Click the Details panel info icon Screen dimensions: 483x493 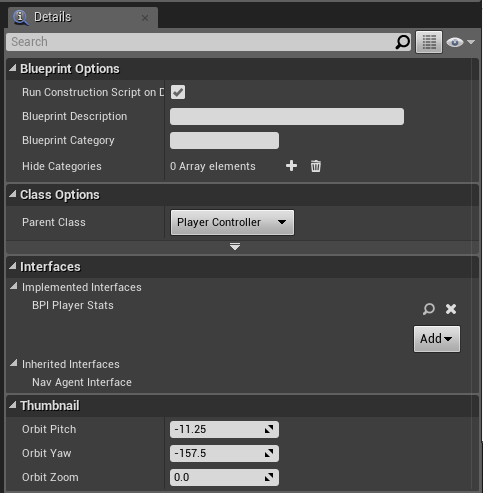(20, 17)
